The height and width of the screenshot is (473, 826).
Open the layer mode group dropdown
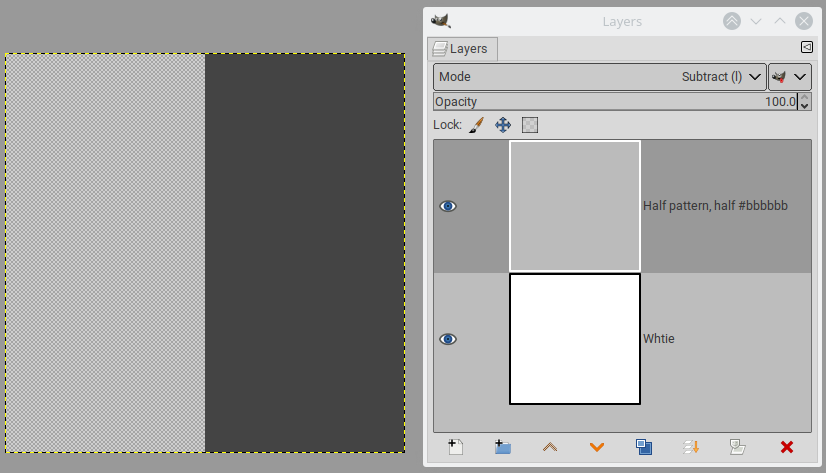[790, 77]
